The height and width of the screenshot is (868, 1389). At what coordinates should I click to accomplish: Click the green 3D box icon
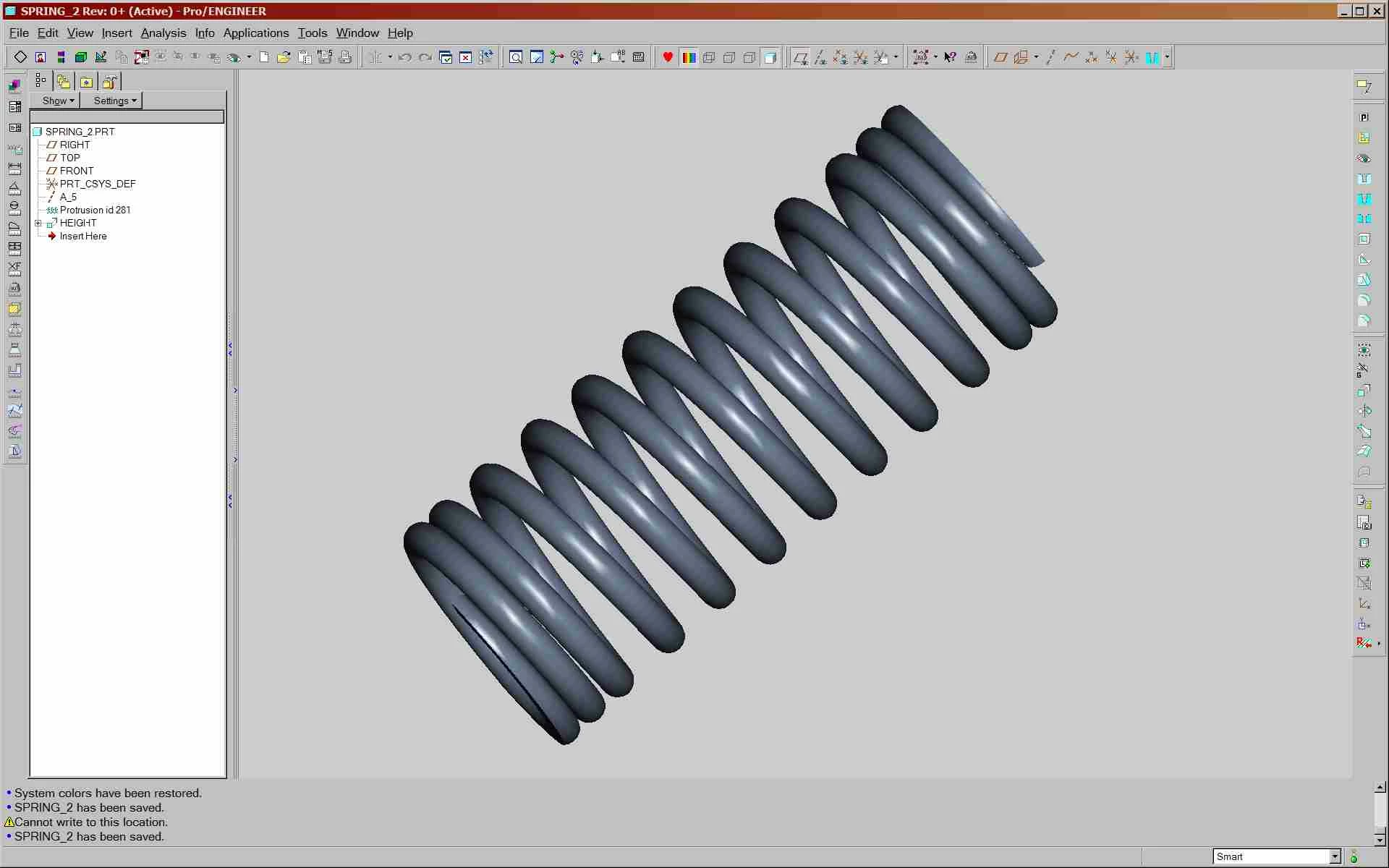pyautogui.click(x=81, y=57)
